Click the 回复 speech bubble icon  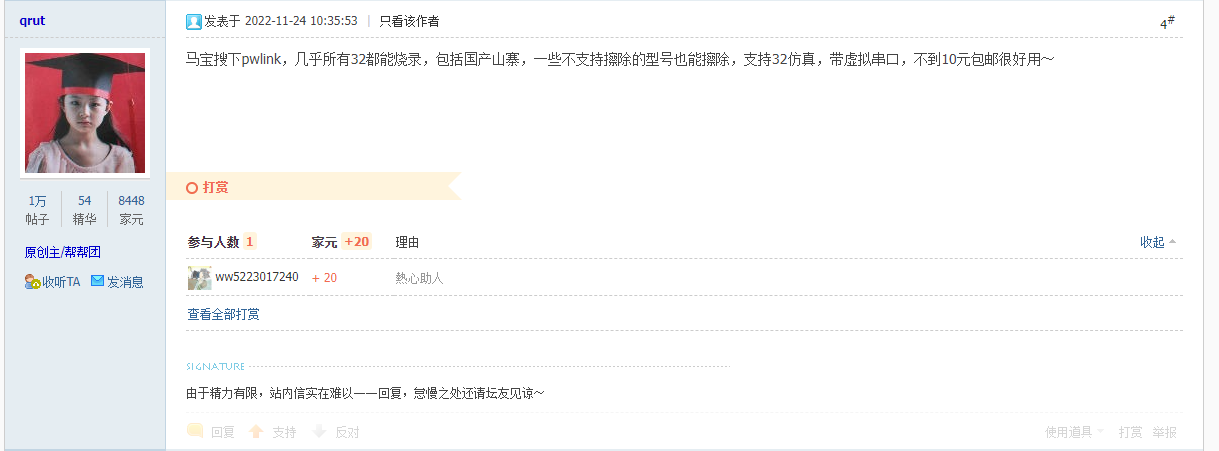195,432
